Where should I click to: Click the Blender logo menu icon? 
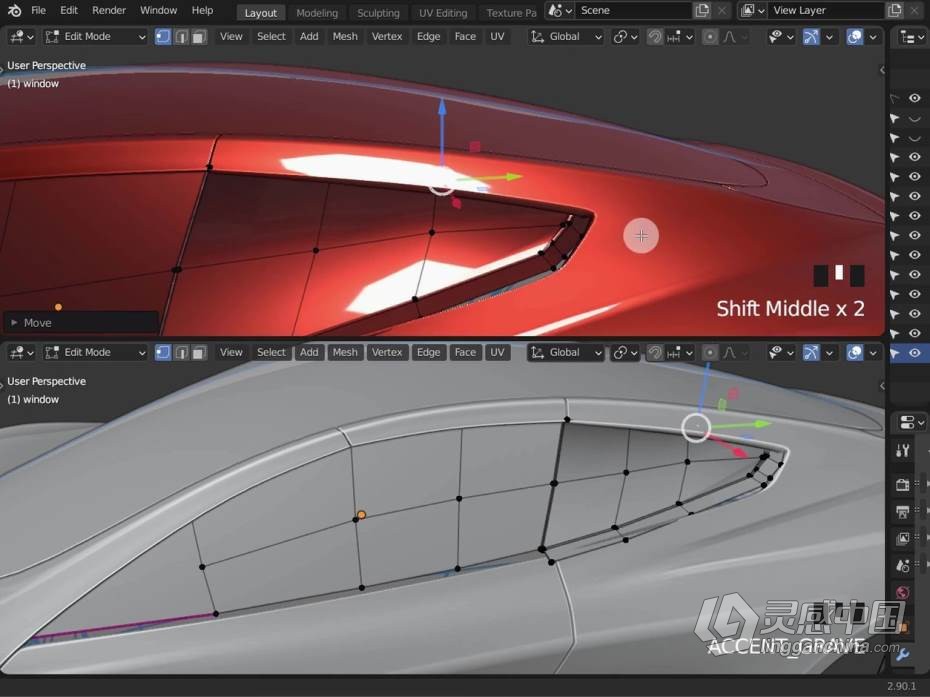(14, 10)
